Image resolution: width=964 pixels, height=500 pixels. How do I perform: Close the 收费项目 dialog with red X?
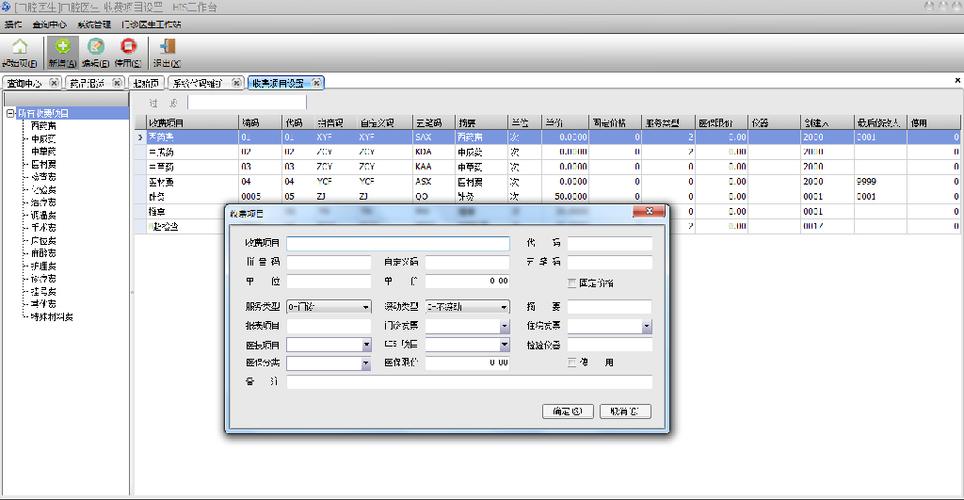coord(649,212)
